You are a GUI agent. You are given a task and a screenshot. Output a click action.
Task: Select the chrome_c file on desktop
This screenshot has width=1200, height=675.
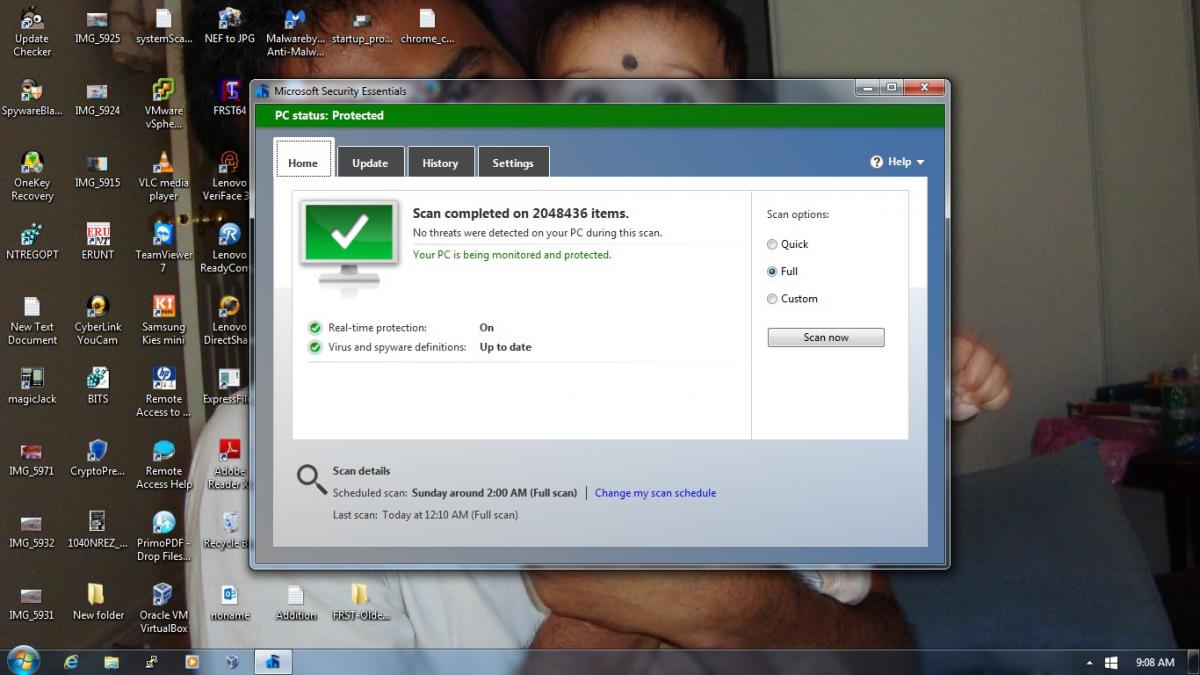click(427, 26)
